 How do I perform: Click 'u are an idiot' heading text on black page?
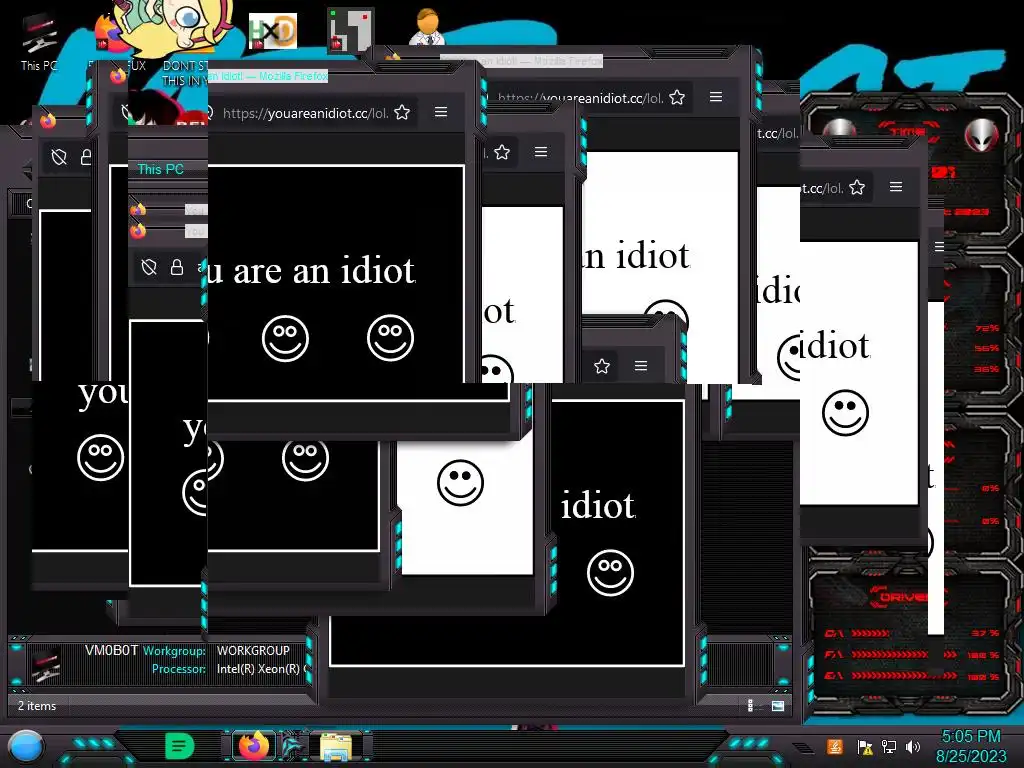(311, 270)
